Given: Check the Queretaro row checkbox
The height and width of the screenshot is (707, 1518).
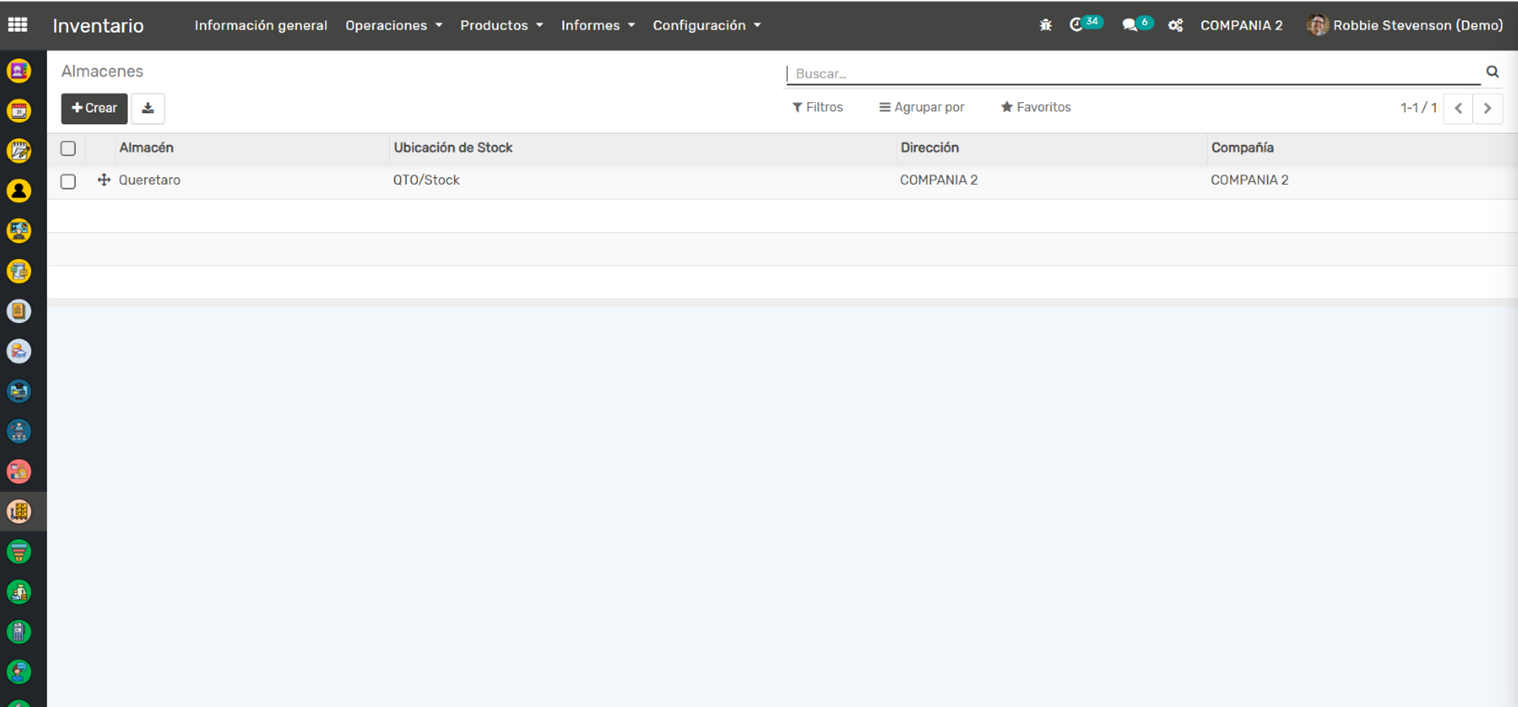Looking at the screenshot, I should 68,181.
